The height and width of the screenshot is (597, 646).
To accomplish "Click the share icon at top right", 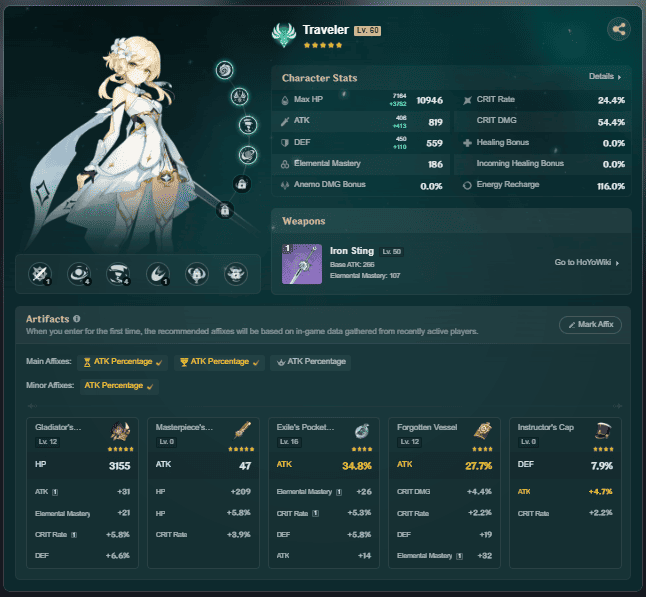I will pos(618,30).
